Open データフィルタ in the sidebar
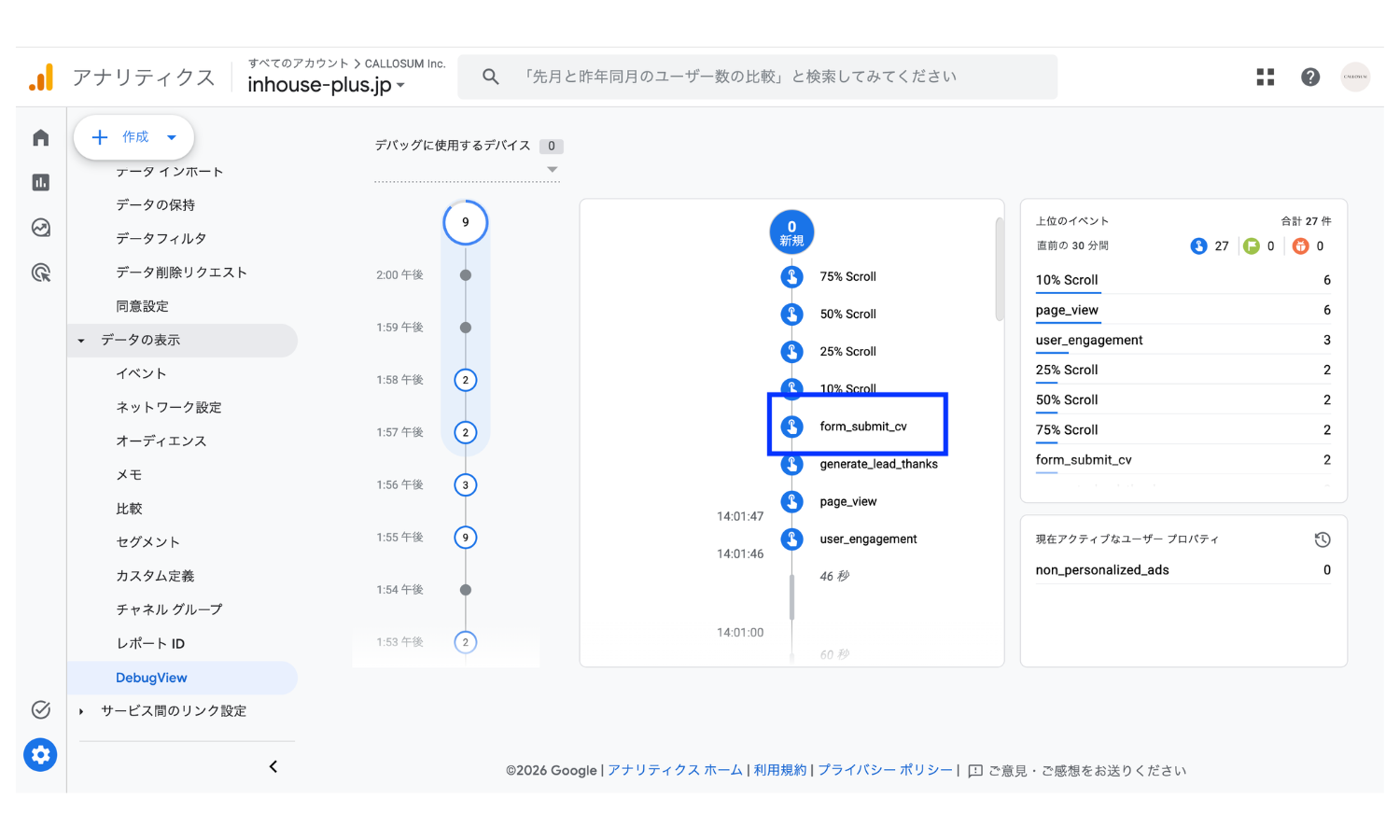Screen dimensions: 1400x840 161,238
